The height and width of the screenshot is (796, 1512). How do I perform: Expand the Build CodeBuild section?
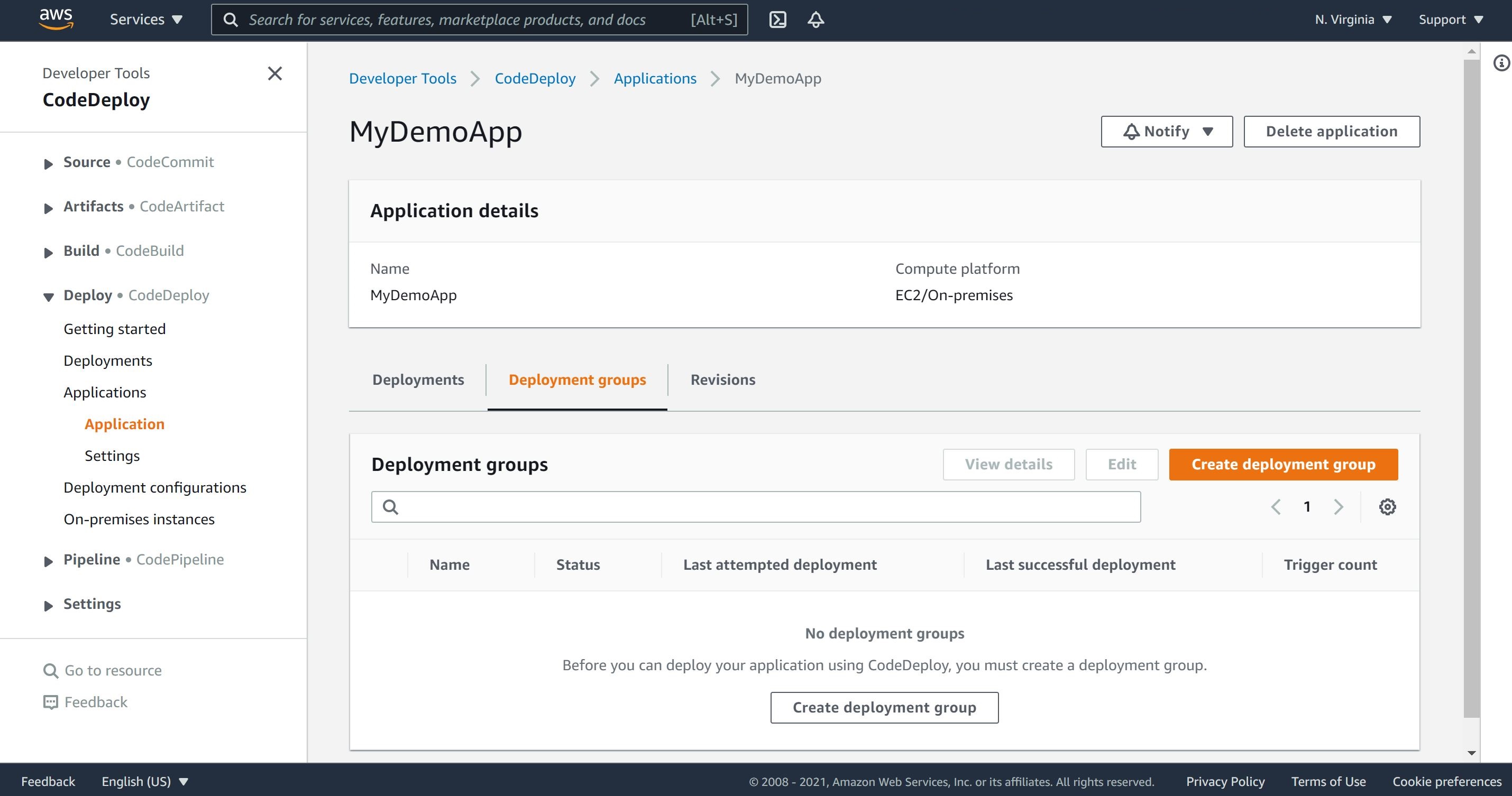click(48, 253)
